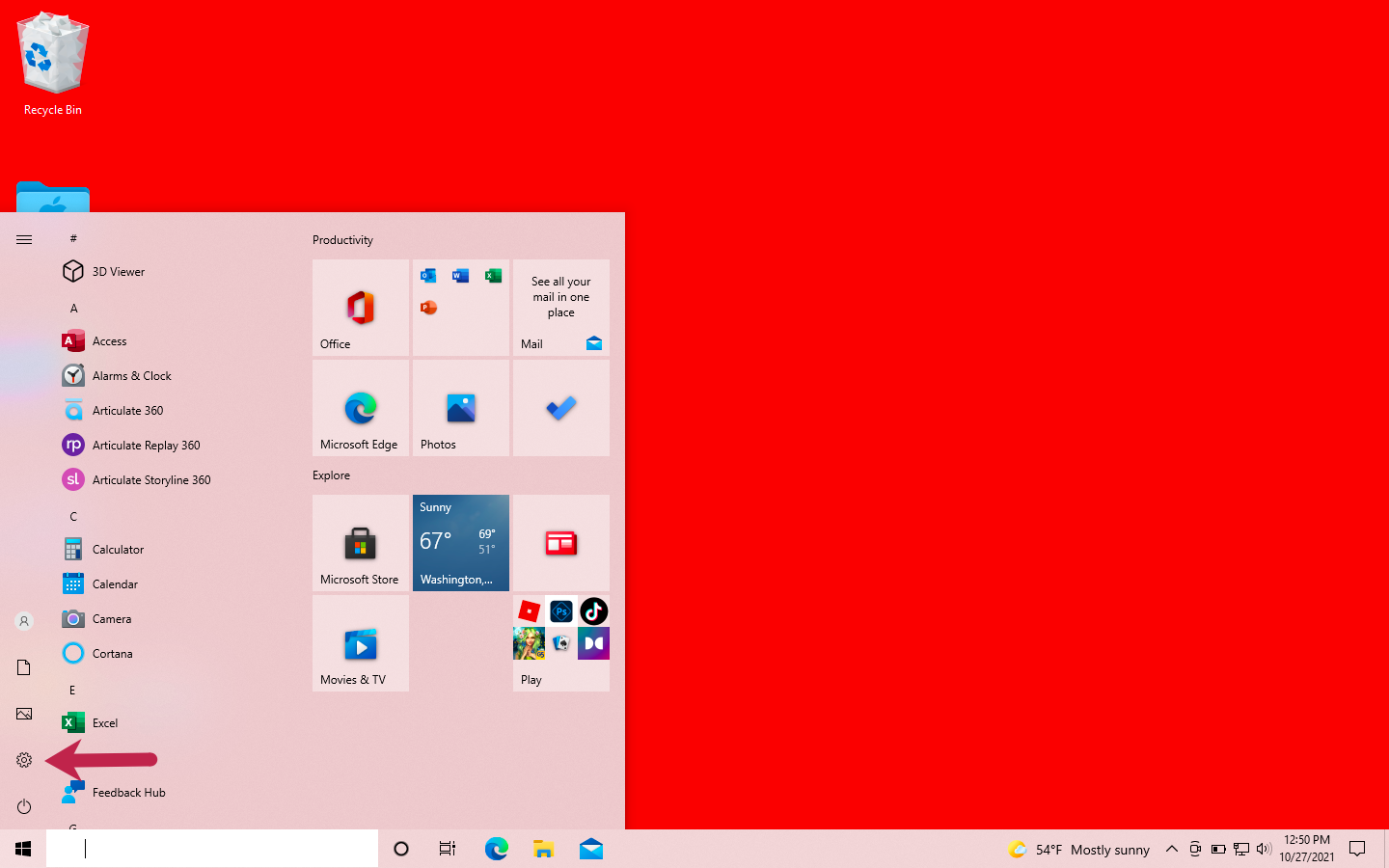Image resolution: width=1389 pixels, height=868 pixels.
Task: Select the Recycle Bin desktop icon
Action: [53, 65]
